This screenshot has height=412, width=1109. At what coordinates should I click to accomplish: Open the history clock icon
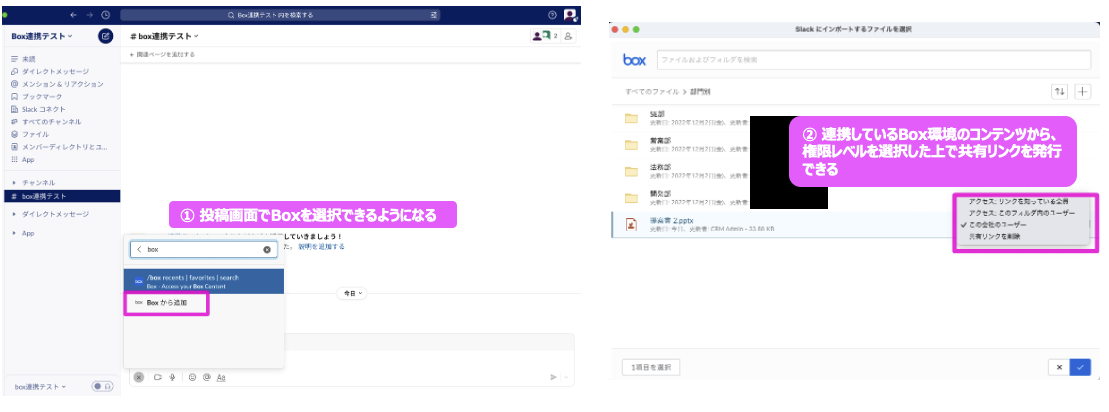(x=105, y=15)
